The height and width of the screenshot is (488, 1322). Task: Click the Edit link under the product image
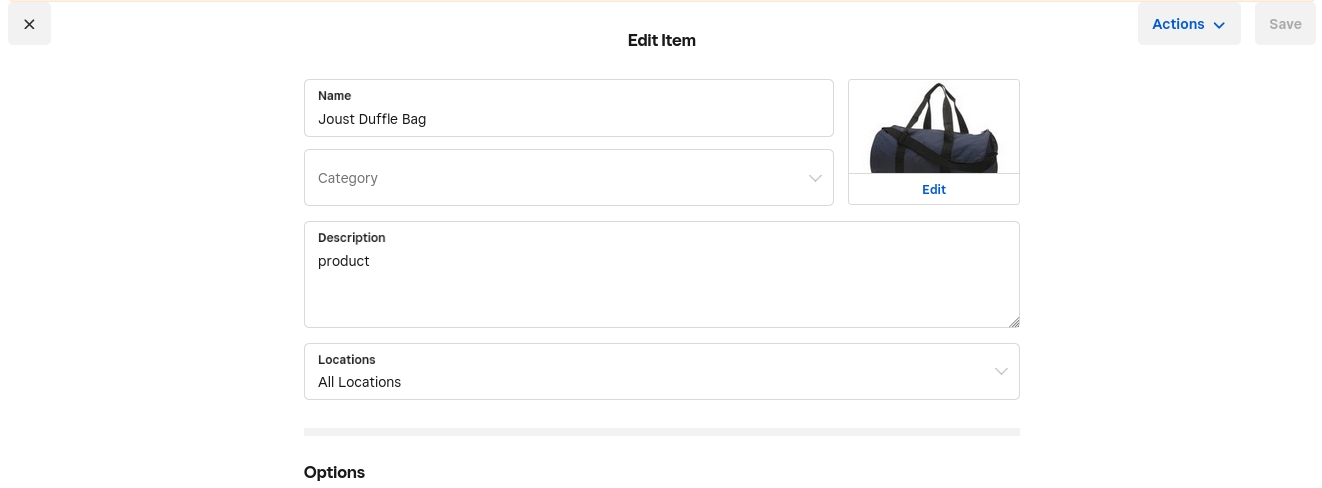(x=934, y=189)
